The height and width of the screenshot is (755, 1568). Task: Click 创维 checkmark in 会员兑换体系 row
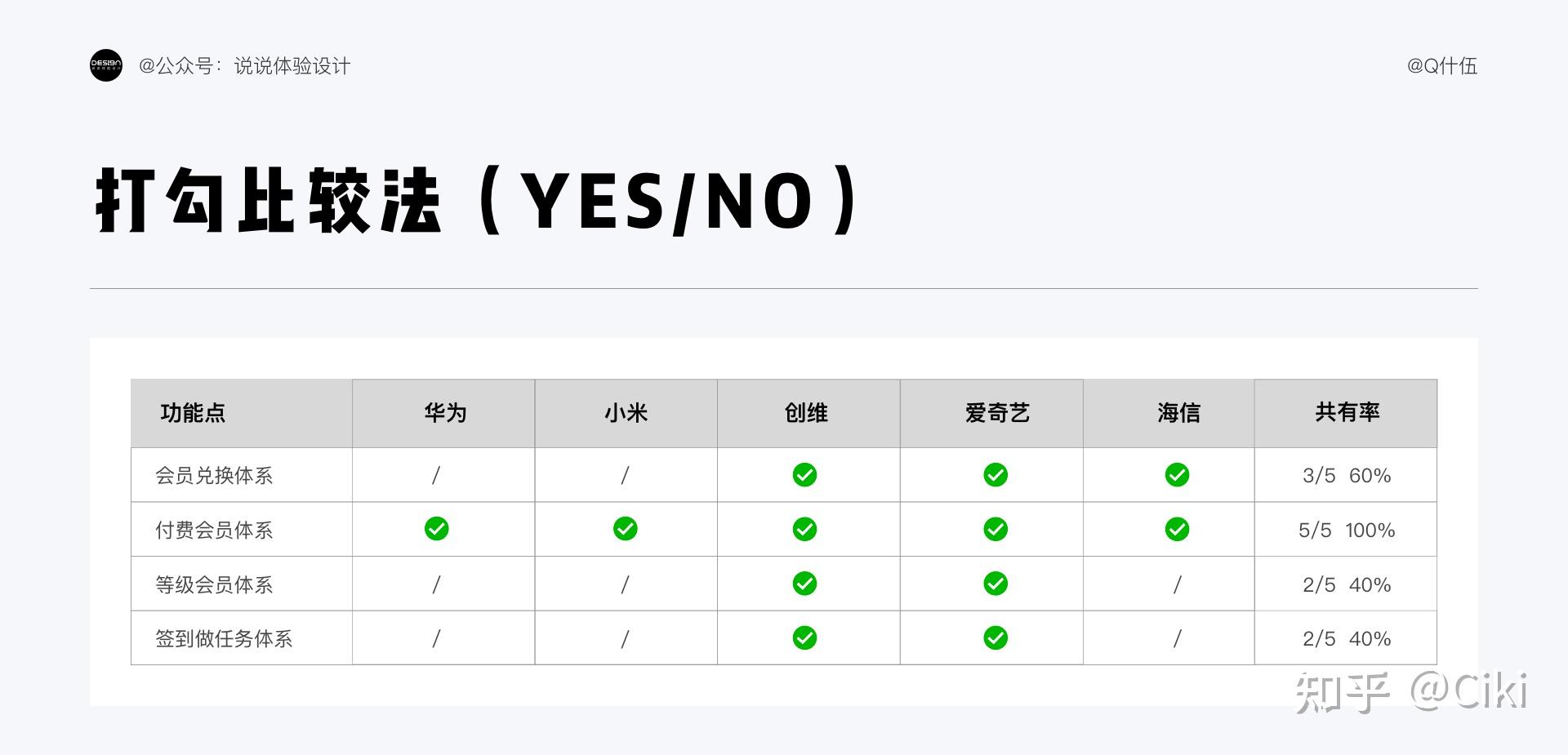(804, 475)
